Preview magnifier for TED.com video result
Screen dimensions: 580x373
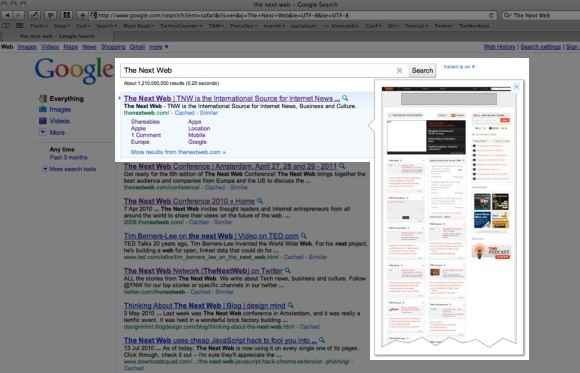click(304, 236)
